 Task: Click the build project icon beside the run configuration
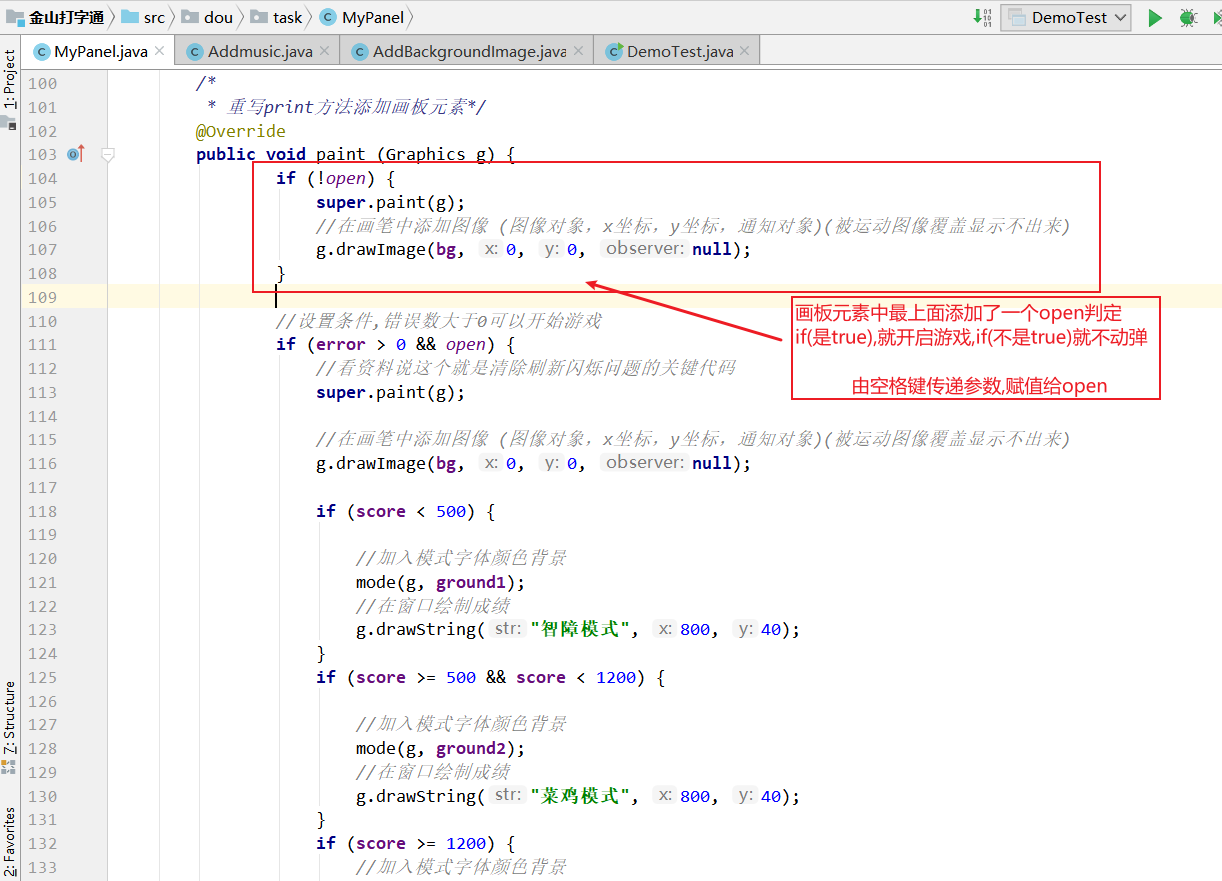point(982,17)
